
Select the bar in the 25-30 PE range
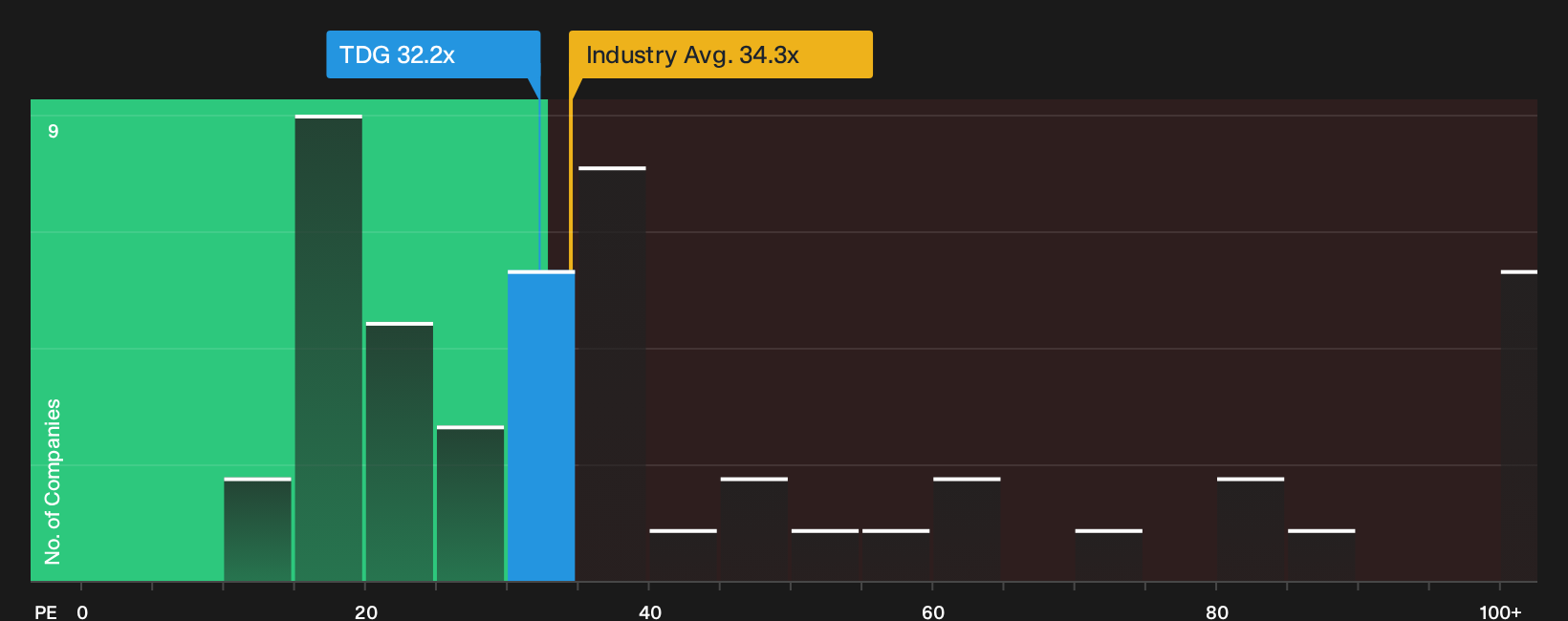click(x=470, y=503)
